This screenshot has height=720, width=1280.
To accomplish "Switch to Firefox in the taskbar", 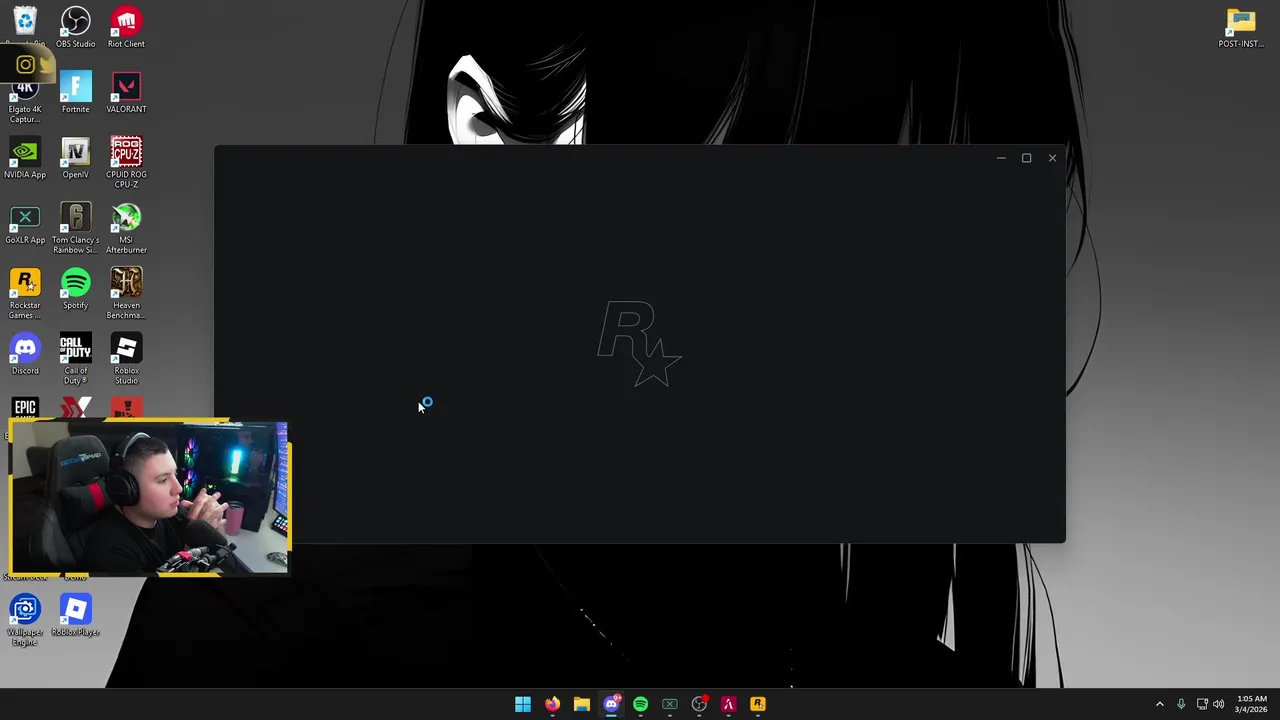I will coord(552,704).
